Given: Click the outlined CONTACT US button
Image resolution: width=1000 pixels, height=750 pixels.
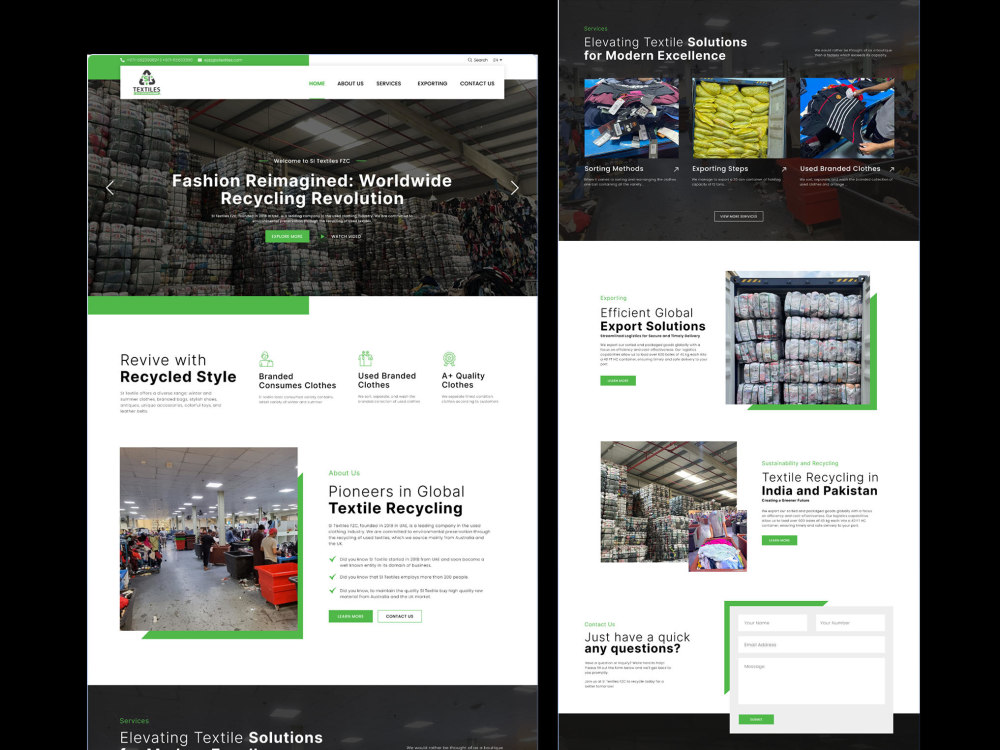Looking at the screenshot, I should point(399,616).
